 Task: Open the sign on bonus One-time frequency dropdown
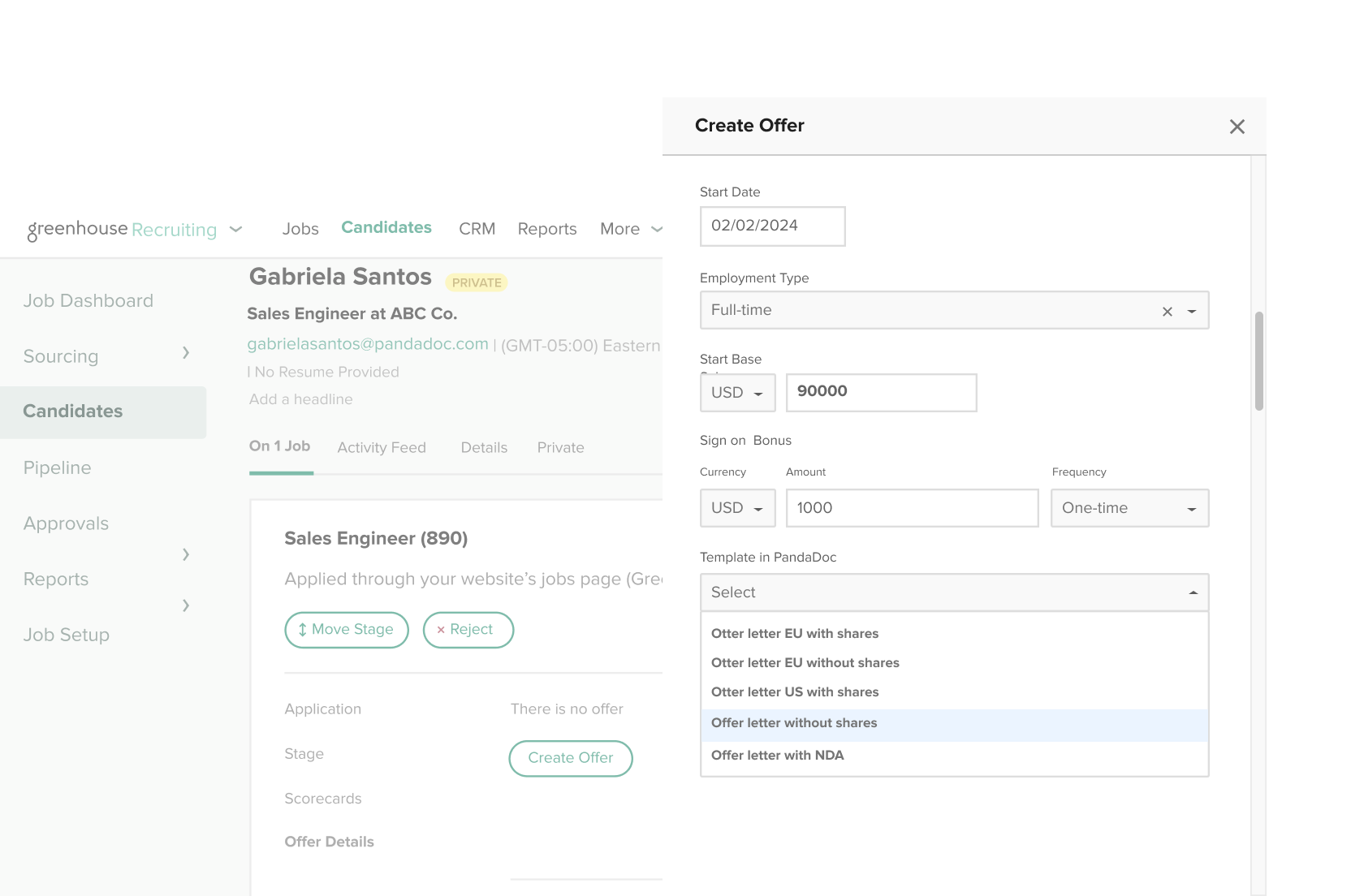[x=1129, y=508]
